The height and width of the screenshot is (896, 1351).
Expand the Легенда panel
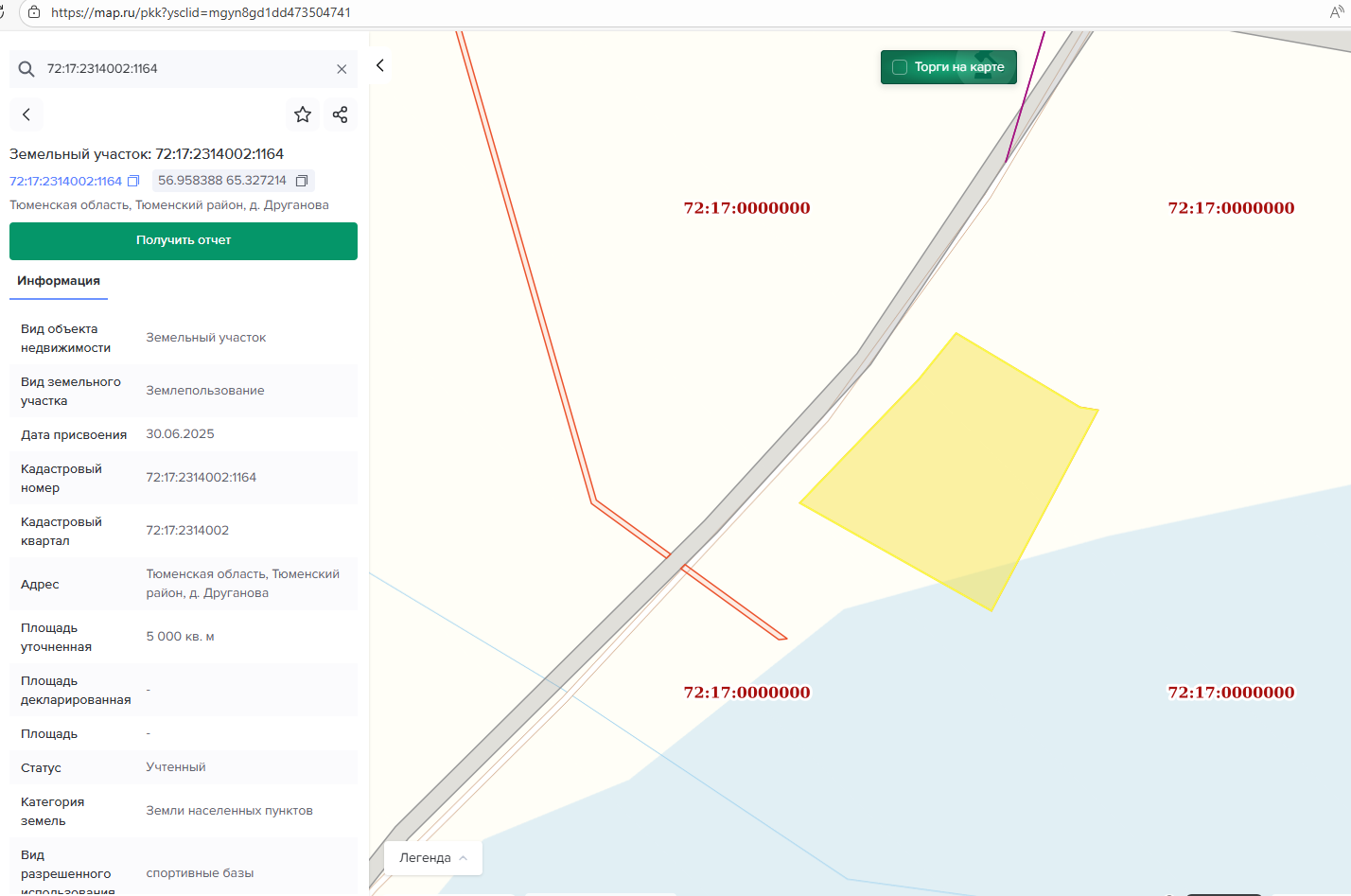click(433, 858)
